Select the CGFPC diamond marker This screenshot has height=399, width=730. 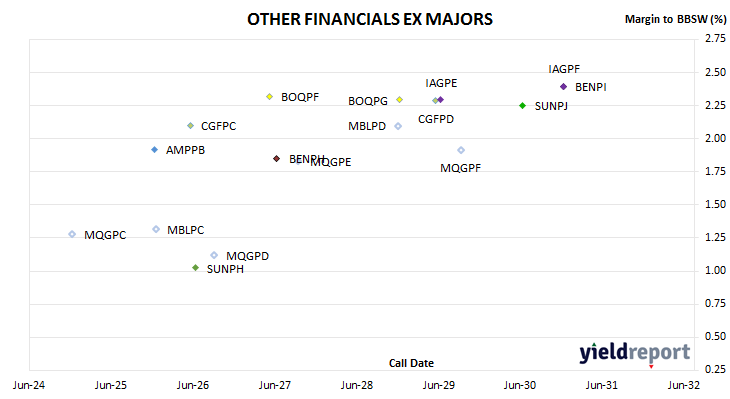coord(190,126)
